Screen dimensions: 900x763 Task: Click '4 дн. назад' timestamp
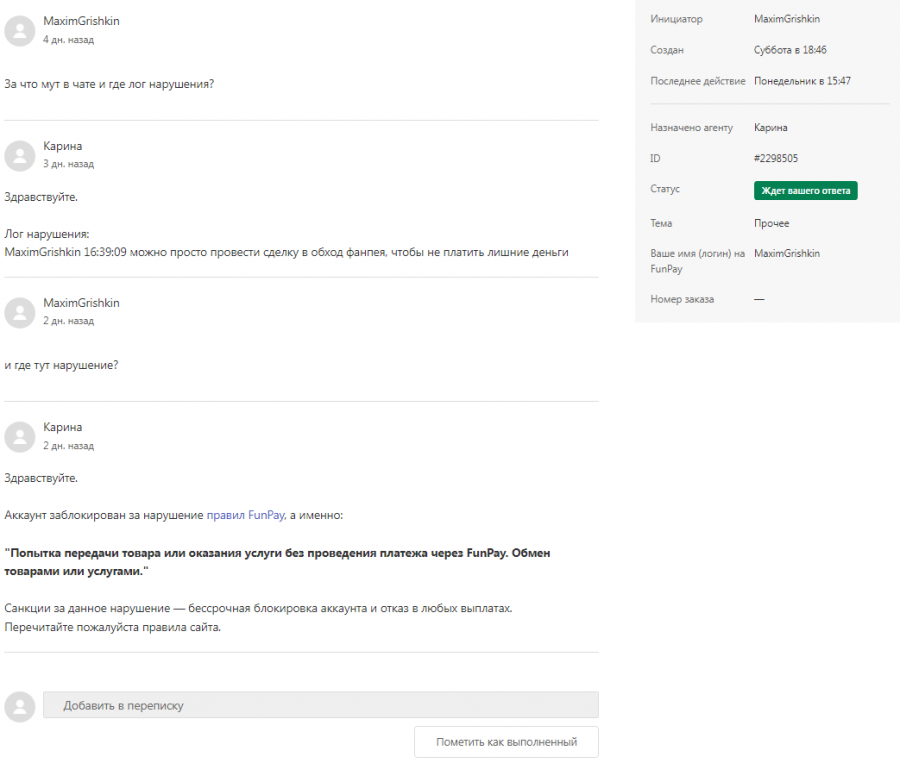(x=68, y=40)
